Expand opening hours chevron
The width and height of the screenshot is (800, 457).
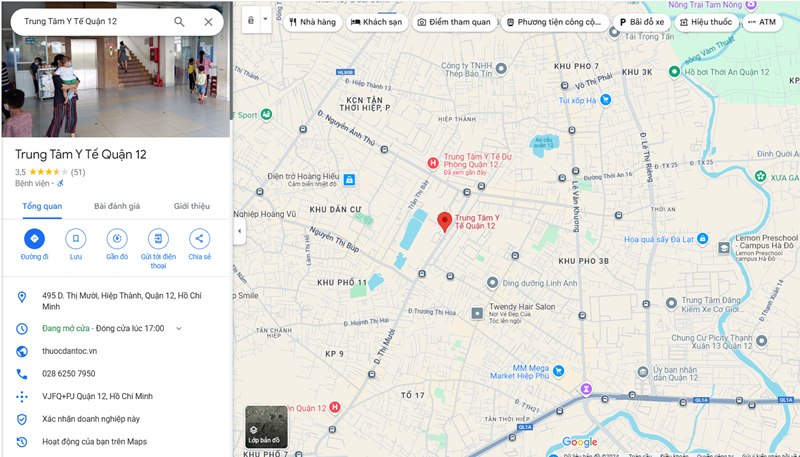(x=179, y=328)
